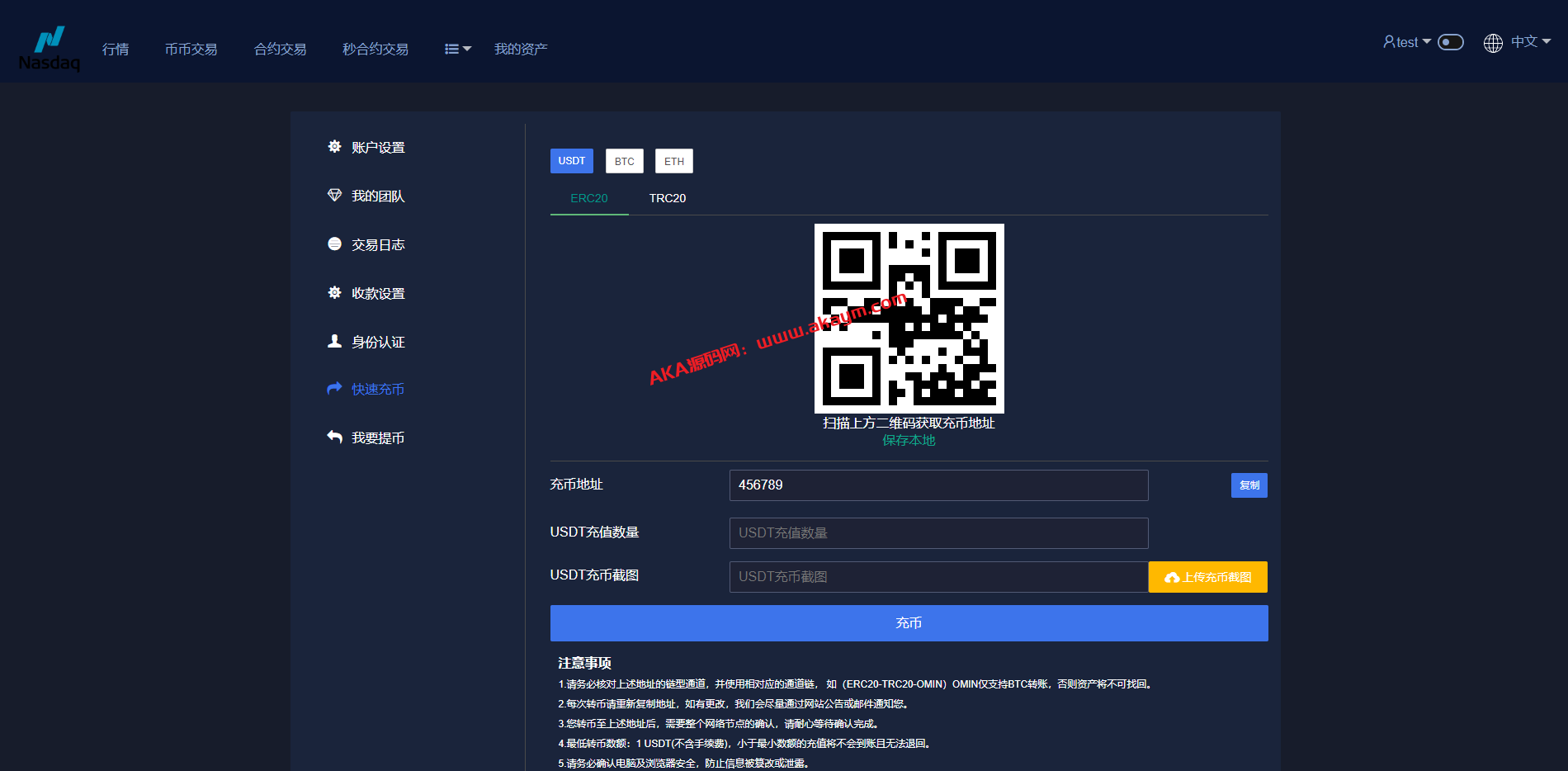Toggle the dark mode switch
The height and width of the screenshot is (771, 1568).
(x=1450, y=42)
